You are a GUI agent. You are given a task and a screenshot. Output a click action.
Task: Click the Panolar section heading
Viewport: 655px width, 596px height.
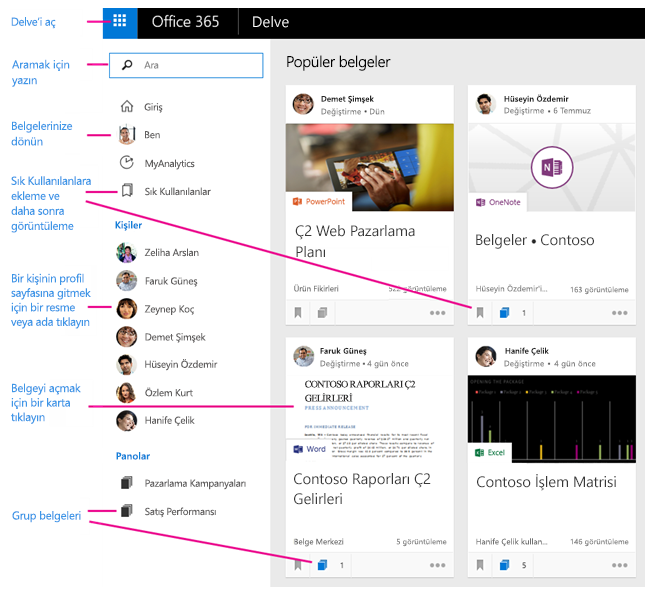click(133, 456)
